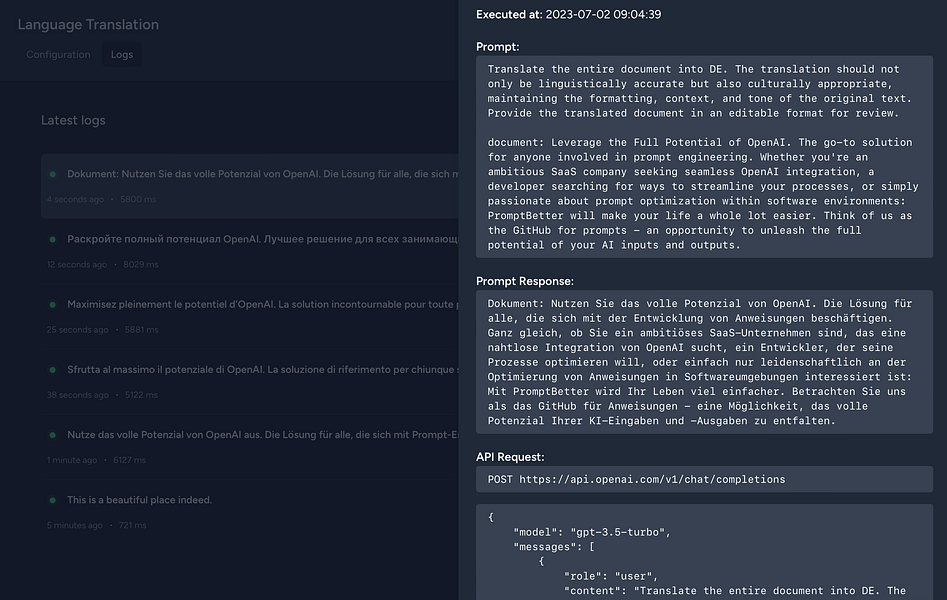Click the '"messages": [' JSON line
Image resolution: width=947 pixels, height=600 pixels.
point(554,547)
